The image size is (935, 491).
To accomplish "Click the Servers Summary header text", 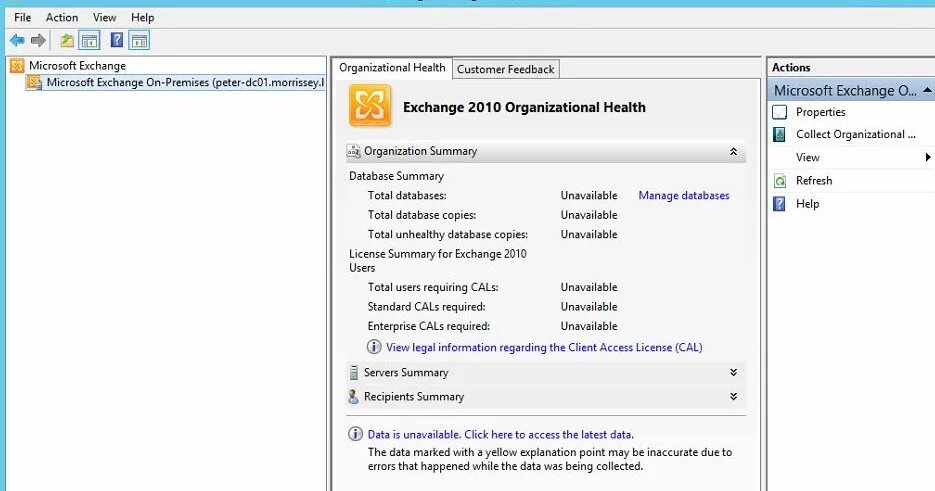I will [x=406, y=372].
